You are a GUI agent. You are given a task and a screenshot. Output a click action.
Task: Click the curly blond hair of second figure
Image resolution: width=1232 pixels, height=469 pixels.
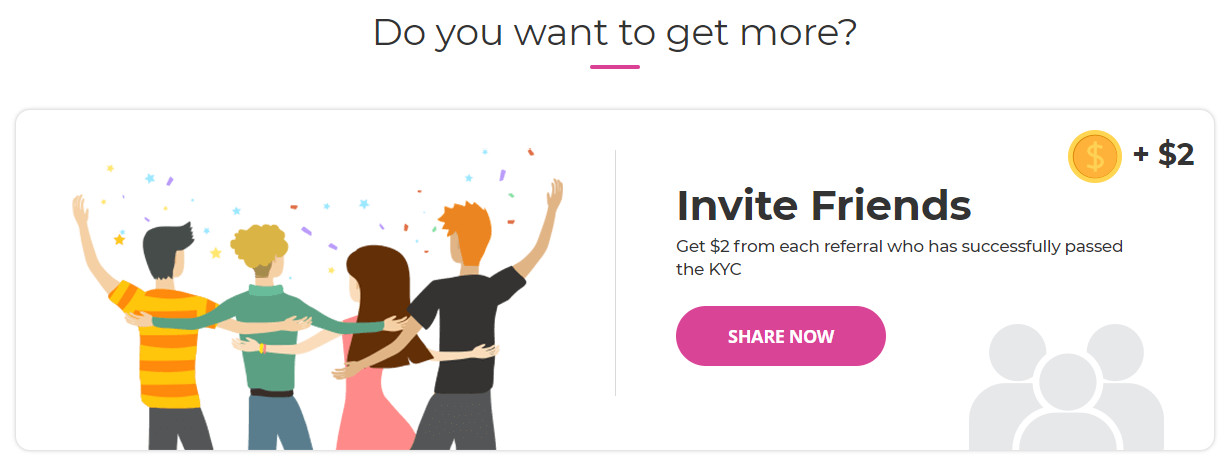[258, 243]
